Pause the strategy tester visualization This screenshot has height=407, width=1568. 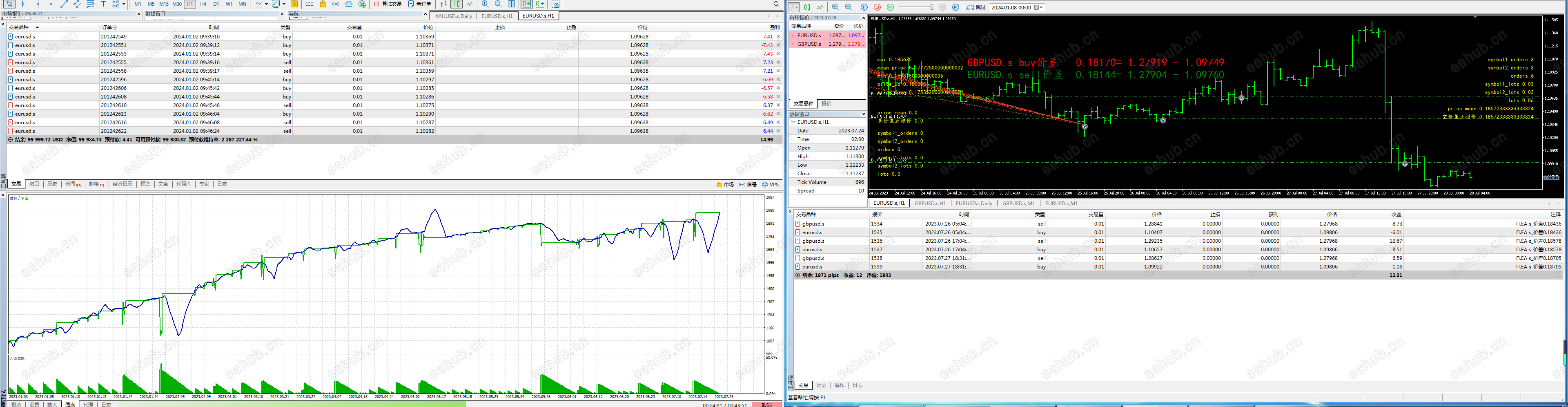(x=864, y=7)
